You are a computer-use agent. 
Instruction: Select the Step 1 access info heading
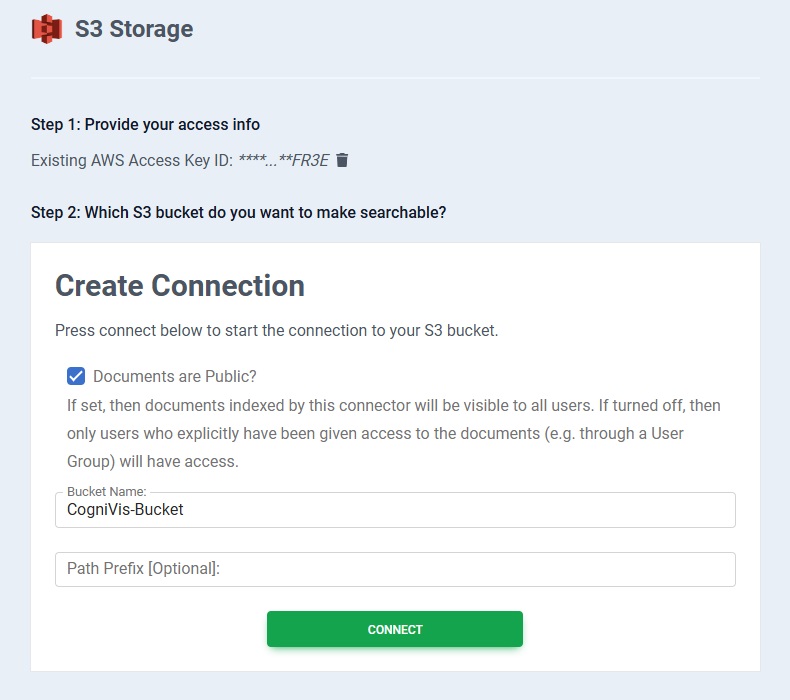145,125
